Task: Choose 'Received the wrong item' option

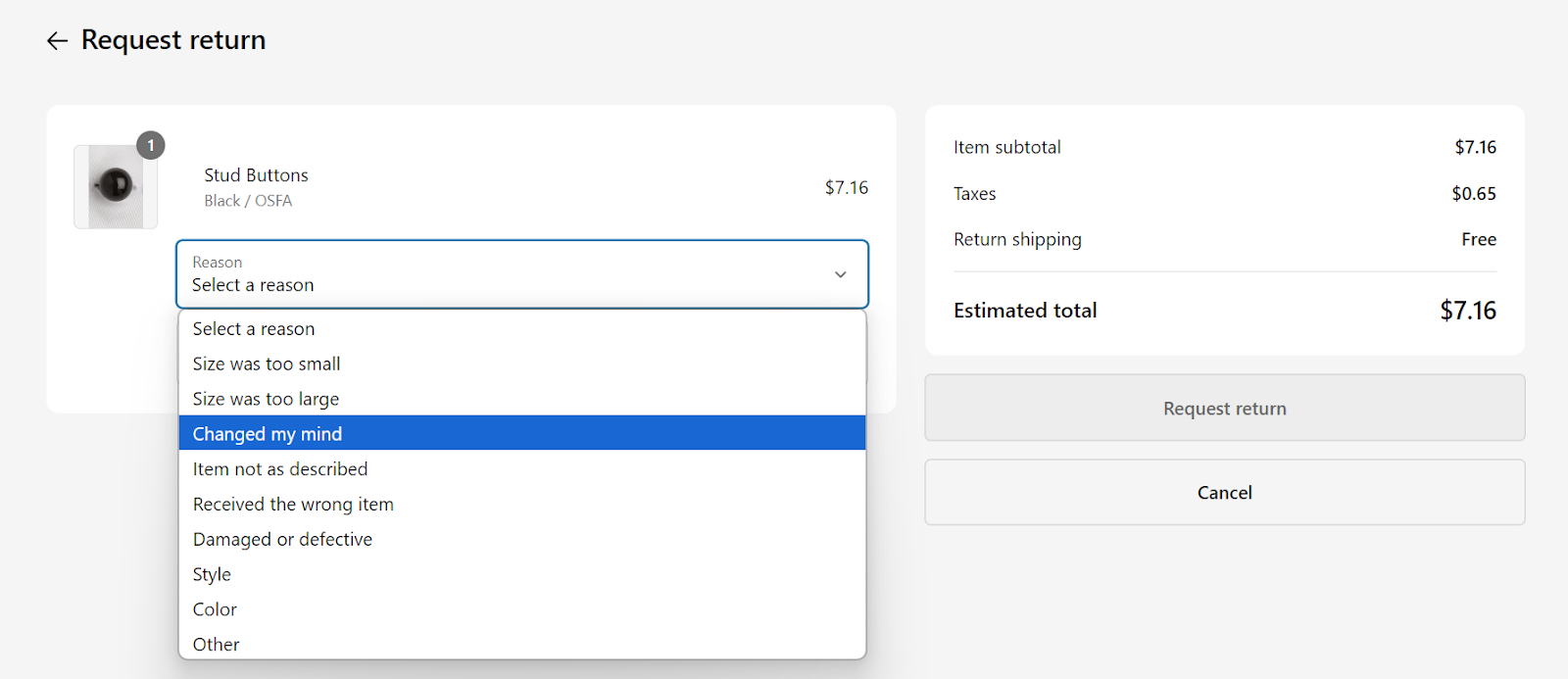Action: [x=522, y=504]
